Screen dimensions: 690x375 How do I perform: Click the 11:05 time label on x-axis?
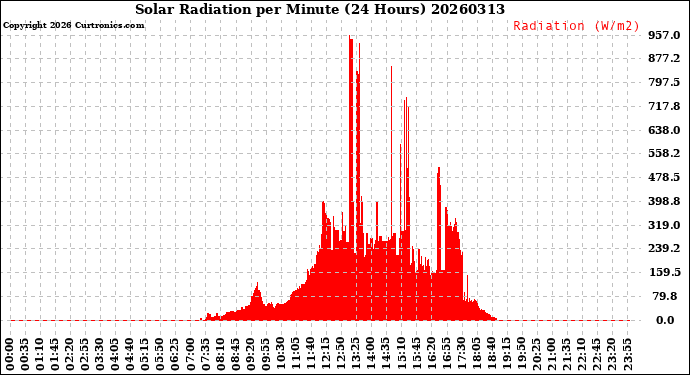(296, 355)
